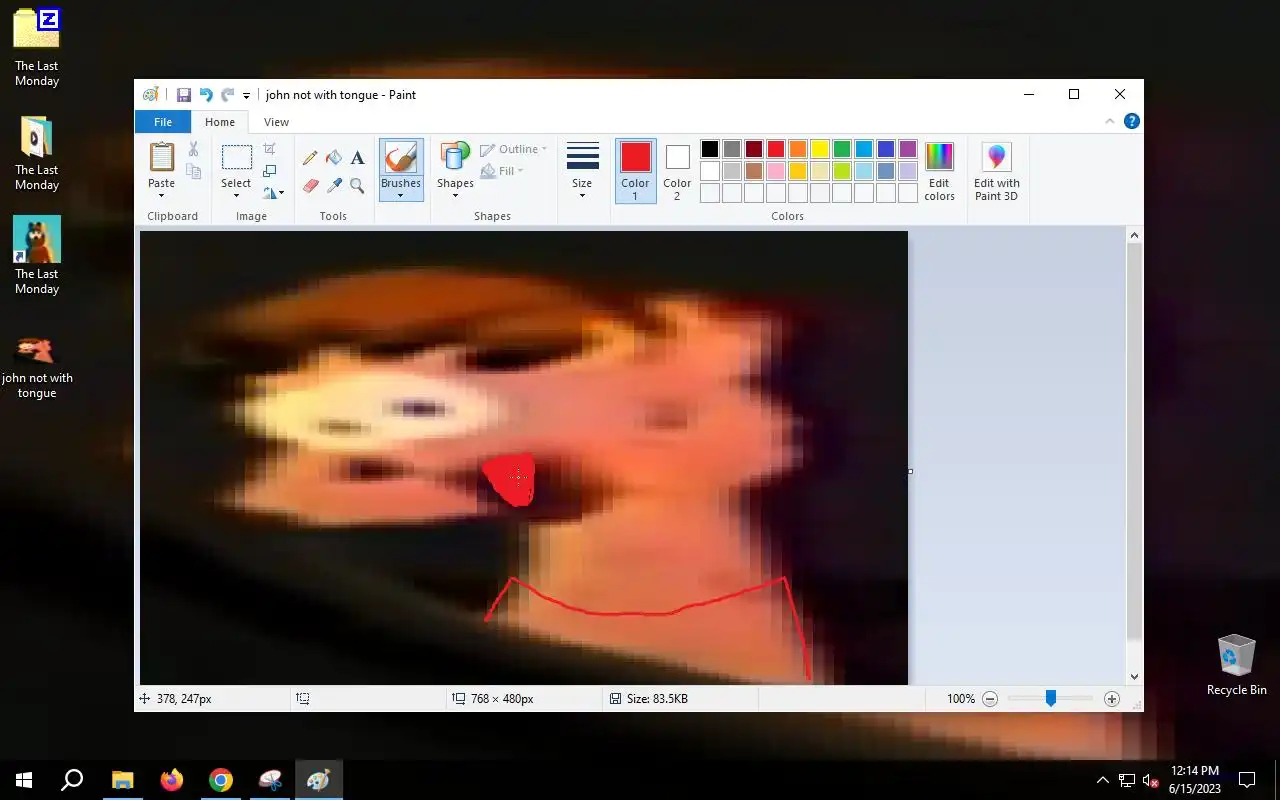Collapse the ribbon with the chevron

click(x=1109, y=121)
